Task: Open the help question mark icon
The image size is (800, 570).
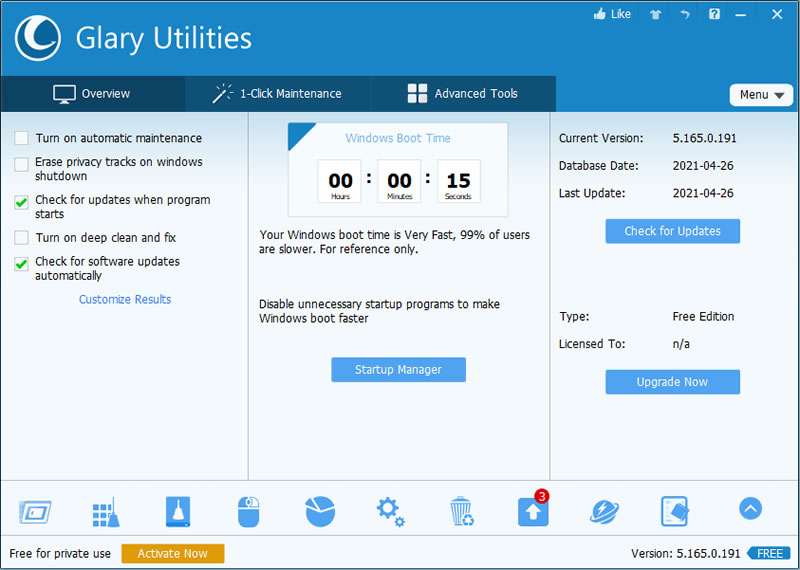Action: click(x=714, y=14)
